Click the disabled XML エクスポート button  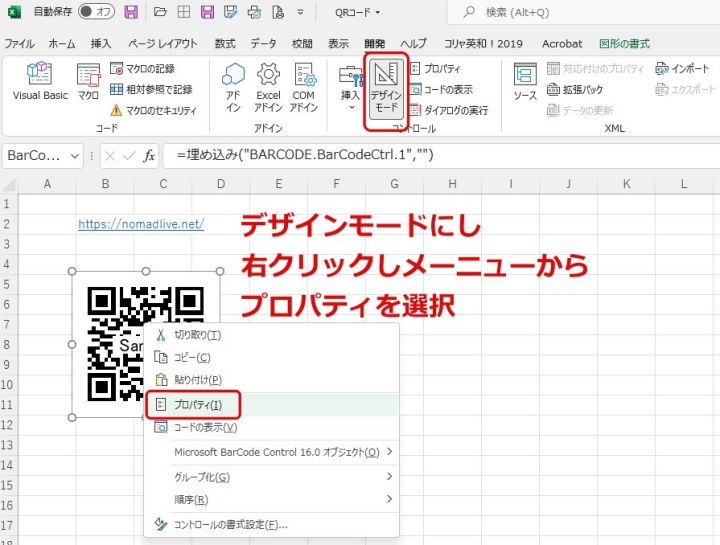(x=685, y=90)
